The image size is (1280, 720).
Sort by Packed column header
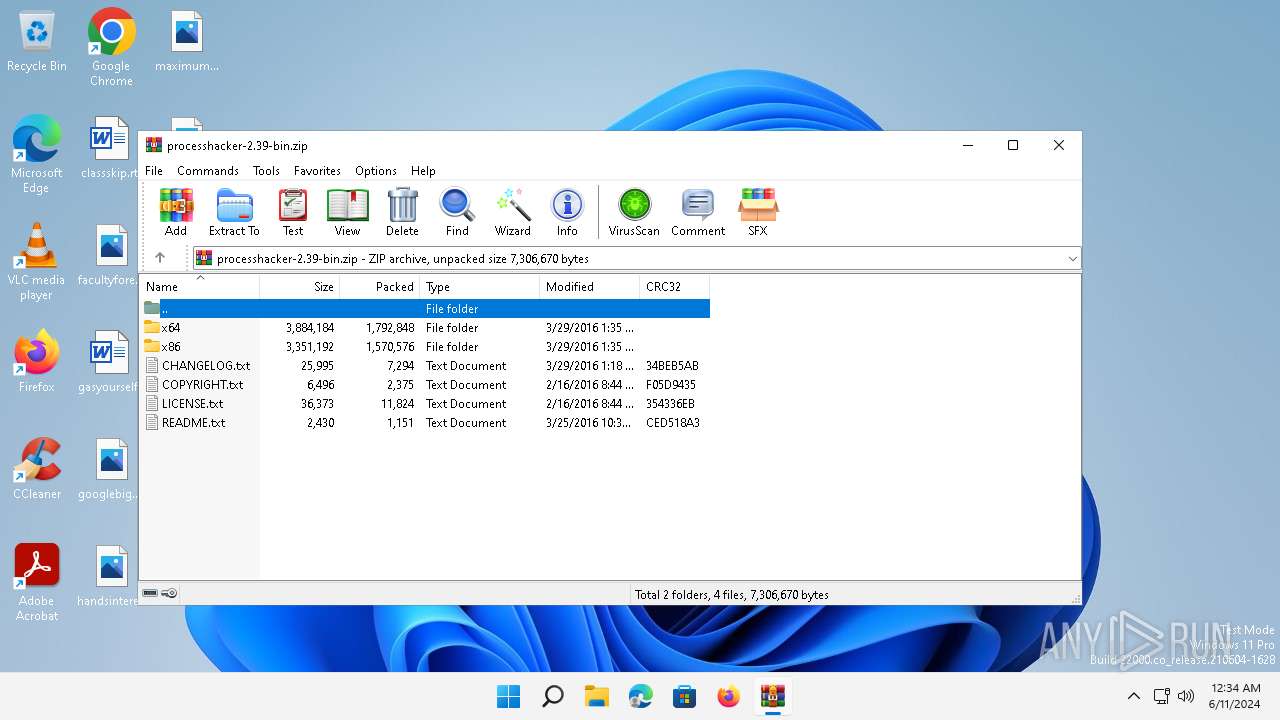[x=380, y=287]
